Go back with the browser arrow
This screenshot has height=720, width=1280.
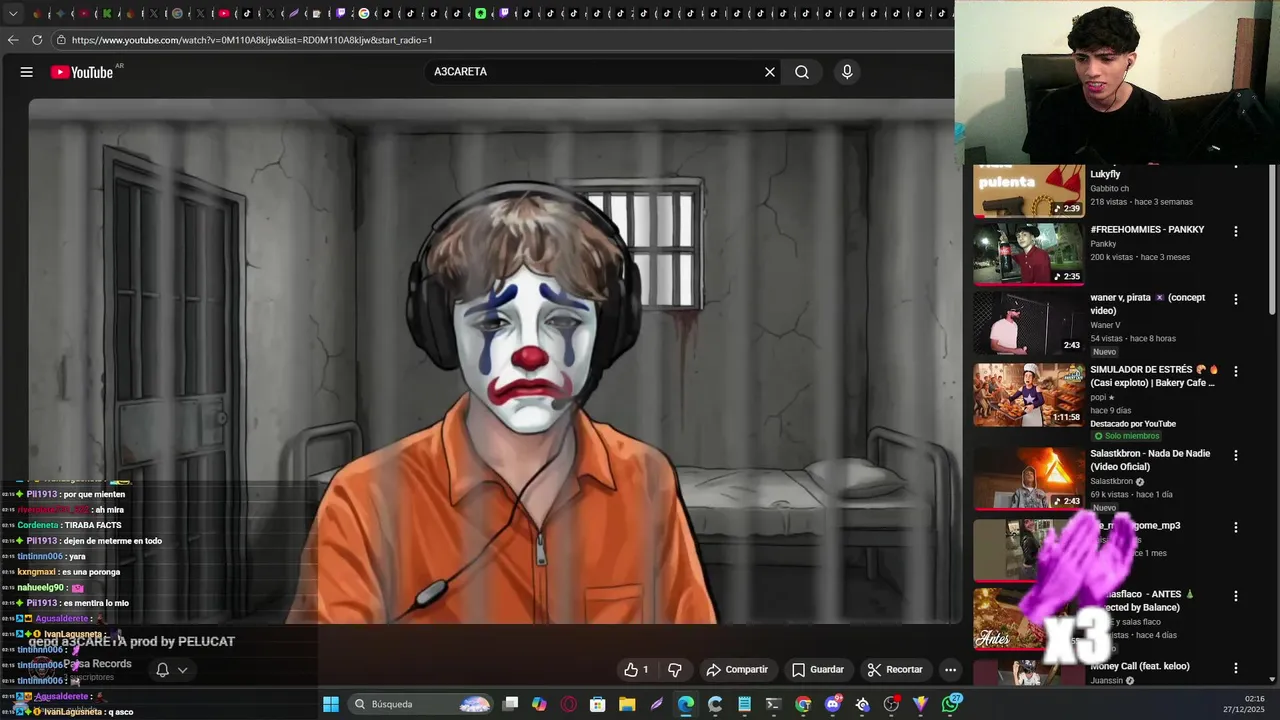point(13,40)
